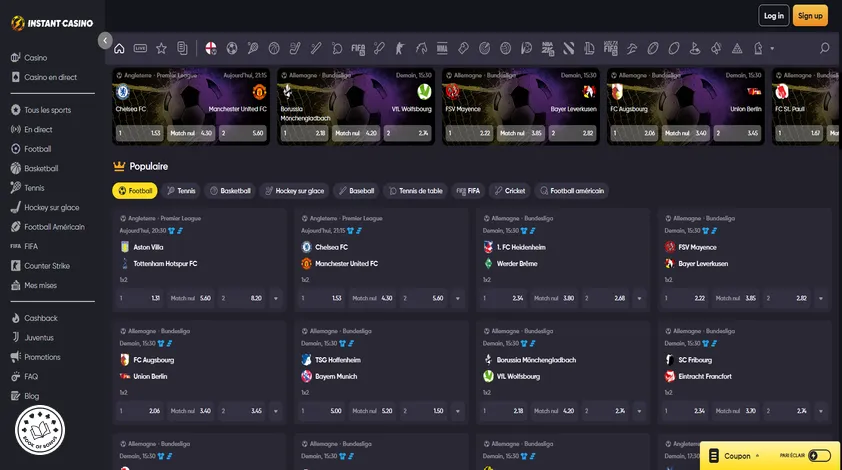842x470 pixels.
Task: Select the soccer ball icon in toolbar
Action: [x=232, y=48]
